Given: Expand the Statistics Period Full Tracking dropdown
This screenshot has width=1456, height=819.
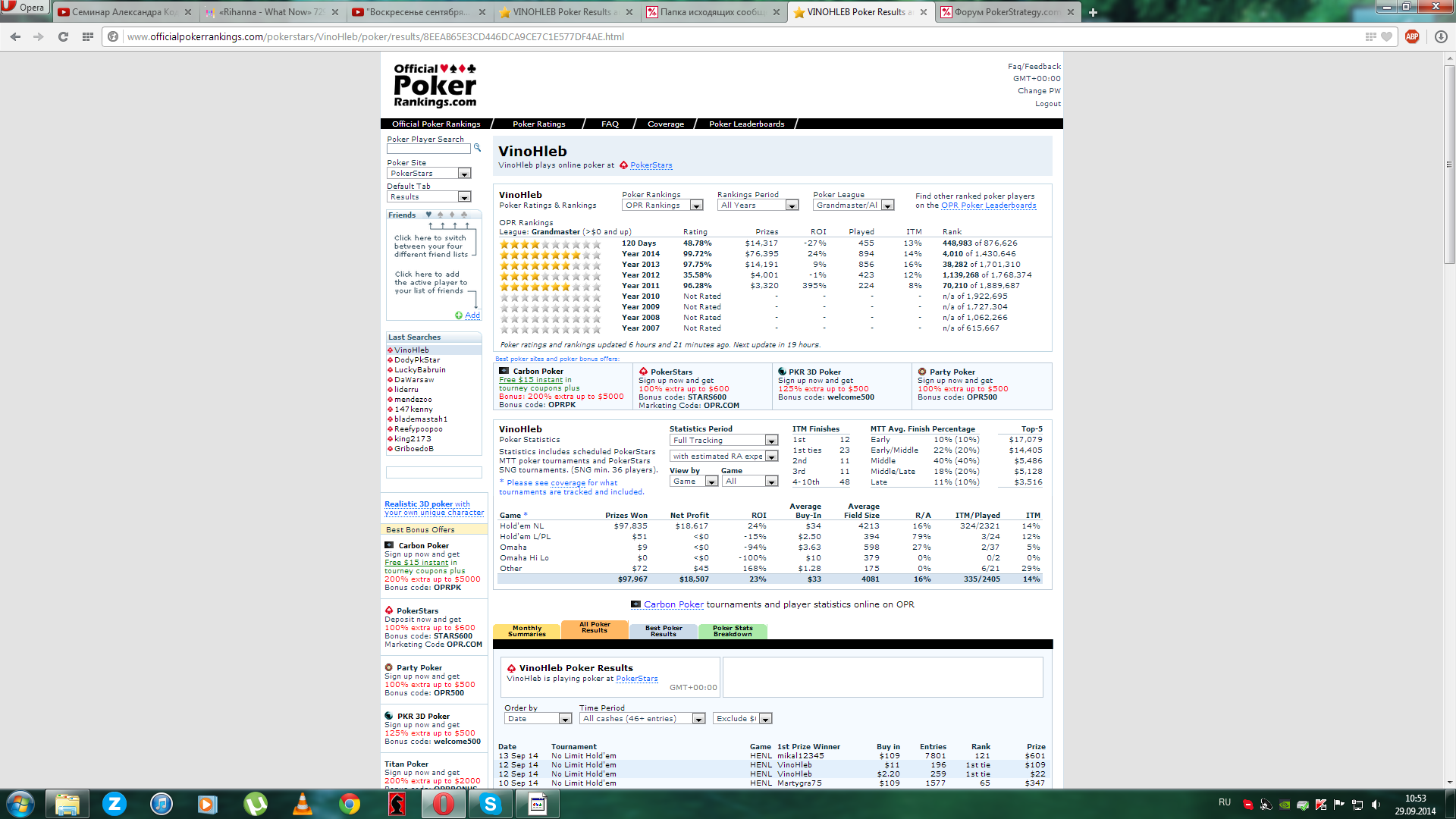Looking at the screenshot, I should 724,441.
